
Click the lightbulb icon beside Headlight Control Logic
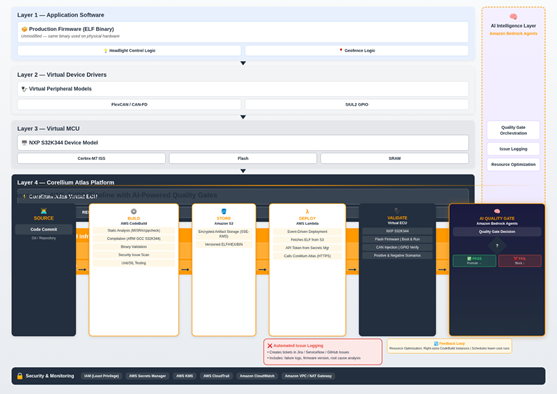pyautogui.click(x=106, y=51)
